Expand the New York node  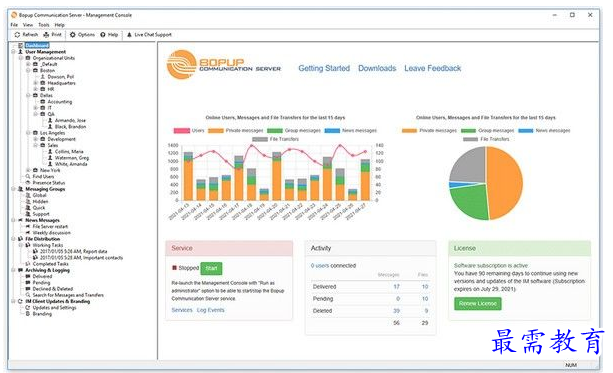coord(28,170)
